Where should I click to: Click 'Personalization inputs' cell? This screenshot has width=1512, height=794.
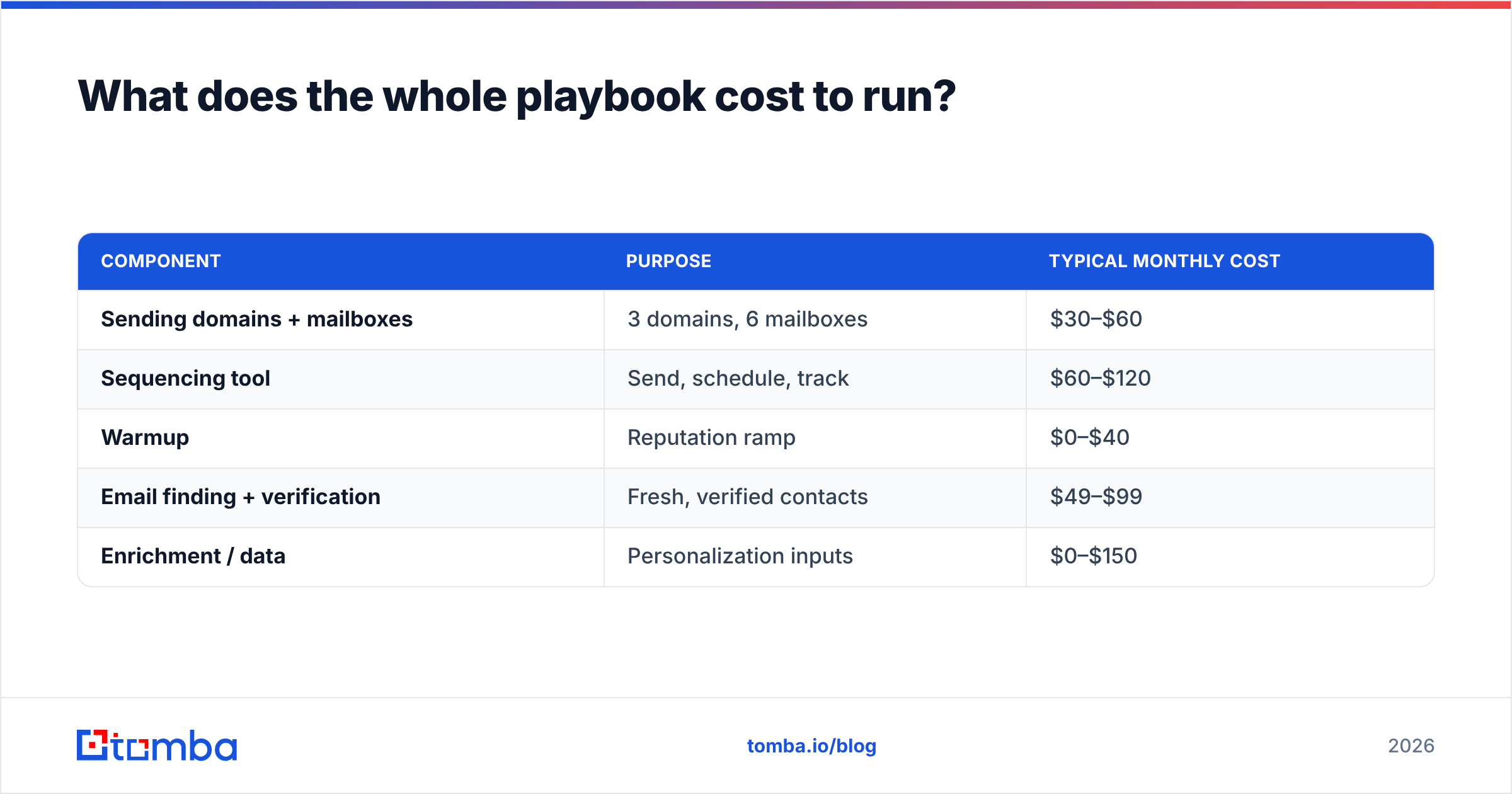click(815, 556)
